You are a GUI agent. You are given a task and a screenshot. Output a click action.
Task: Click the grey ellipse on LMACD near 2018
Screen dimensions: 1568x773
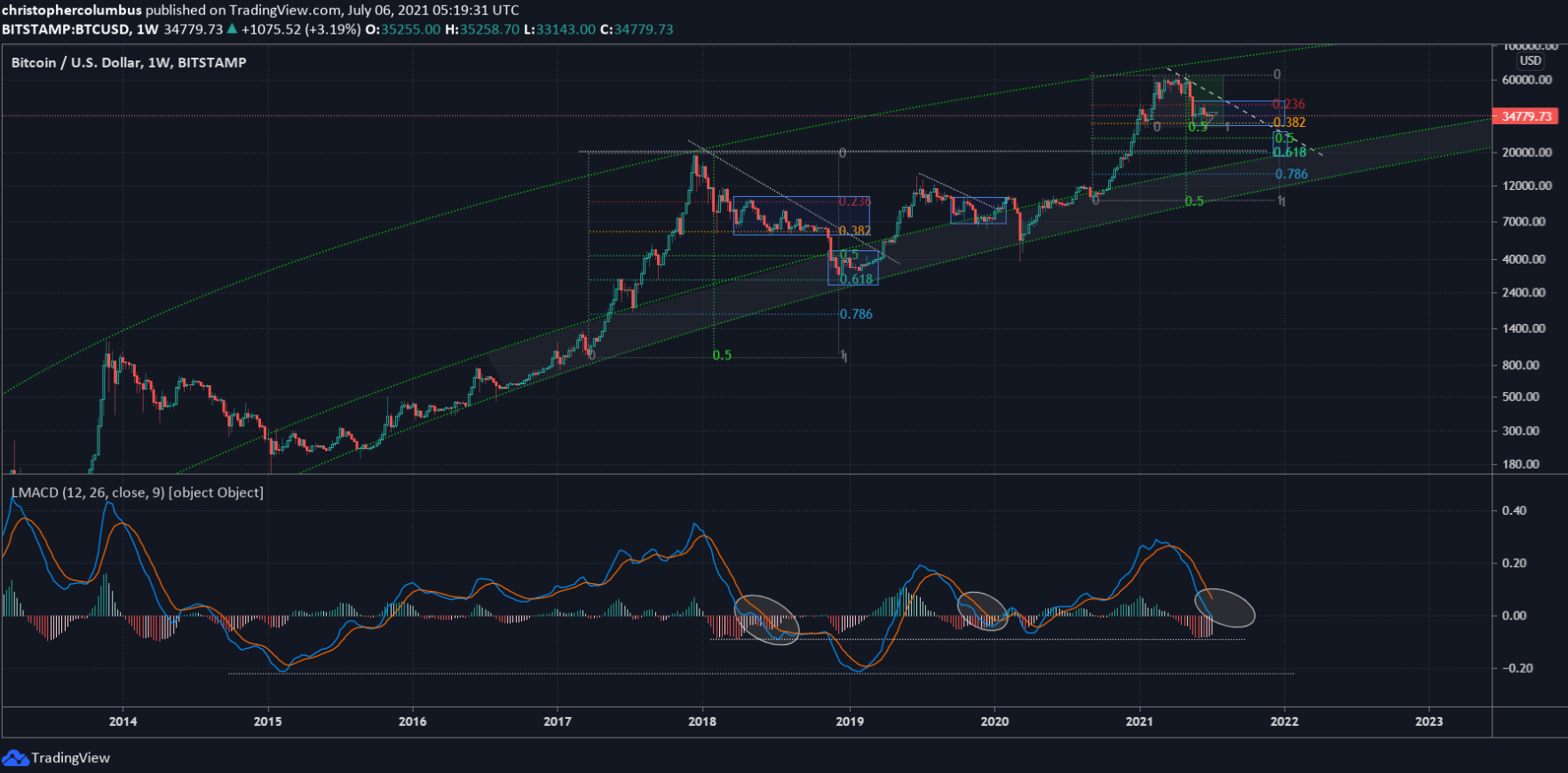point(767,619)
